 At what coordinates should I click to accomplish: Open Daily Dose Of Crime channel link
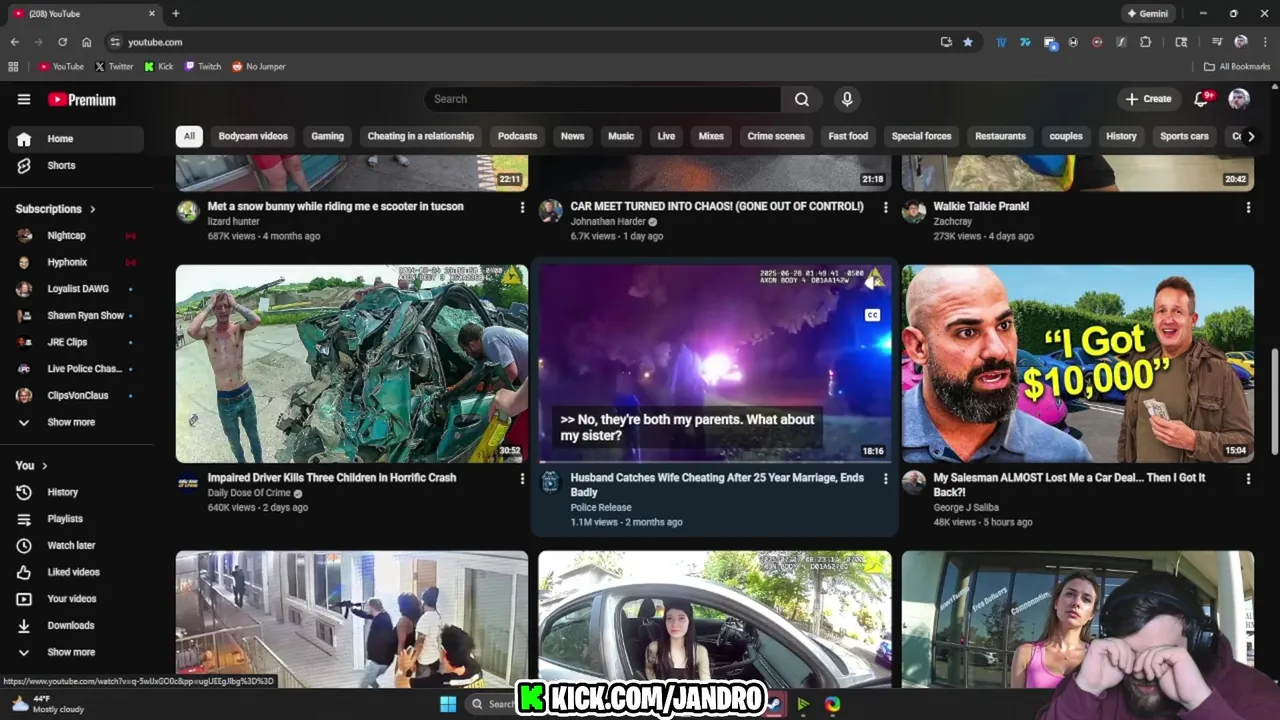pos(249,493)
